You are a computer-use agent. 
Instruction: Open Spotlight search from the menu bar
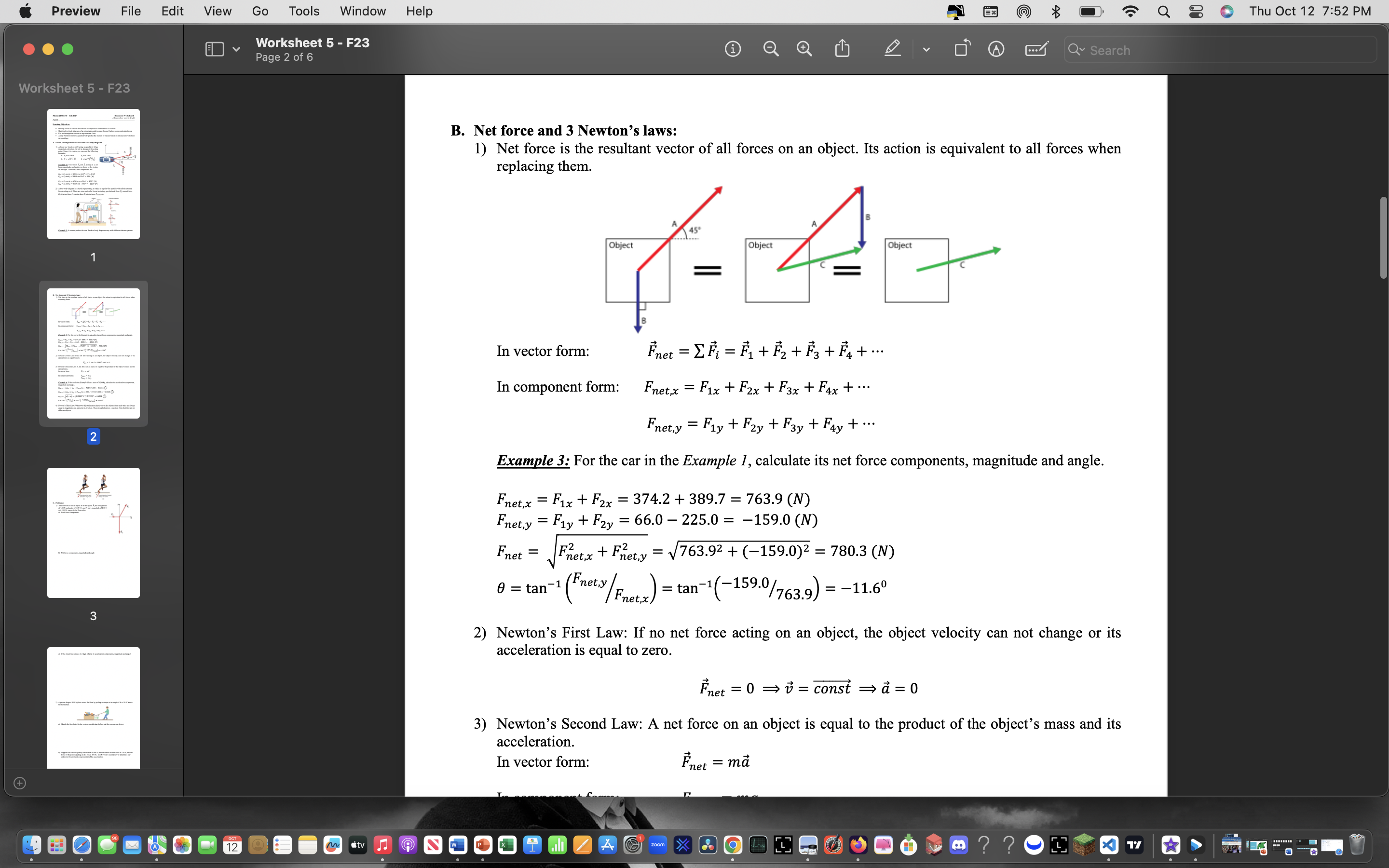tap(1163, 12)
